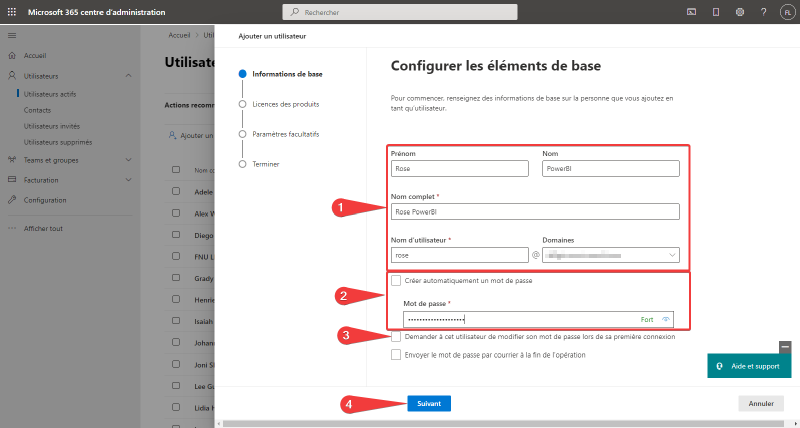Select the checkbox for Lidia row
This screenshot has height=428, width=800.
176,408
